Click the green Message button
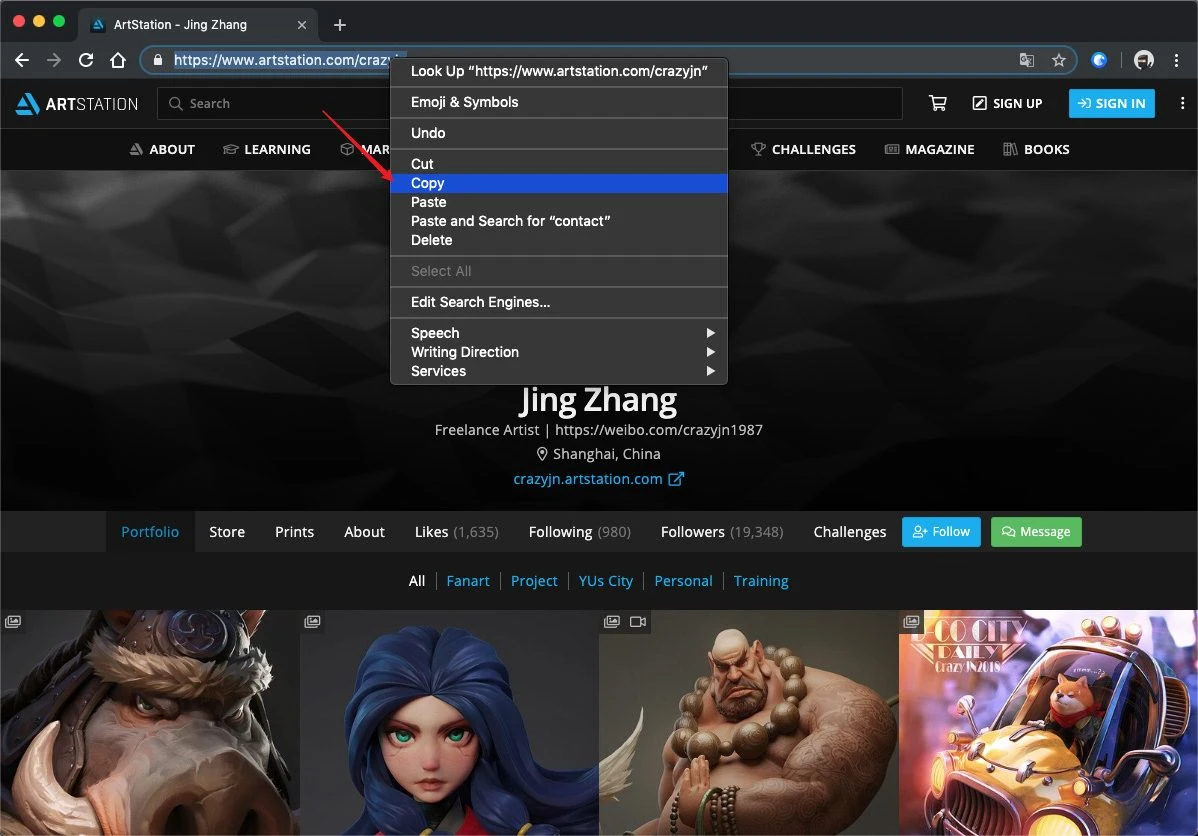Viewport: 1198px width, 836px height. (x=1035, y=532)
